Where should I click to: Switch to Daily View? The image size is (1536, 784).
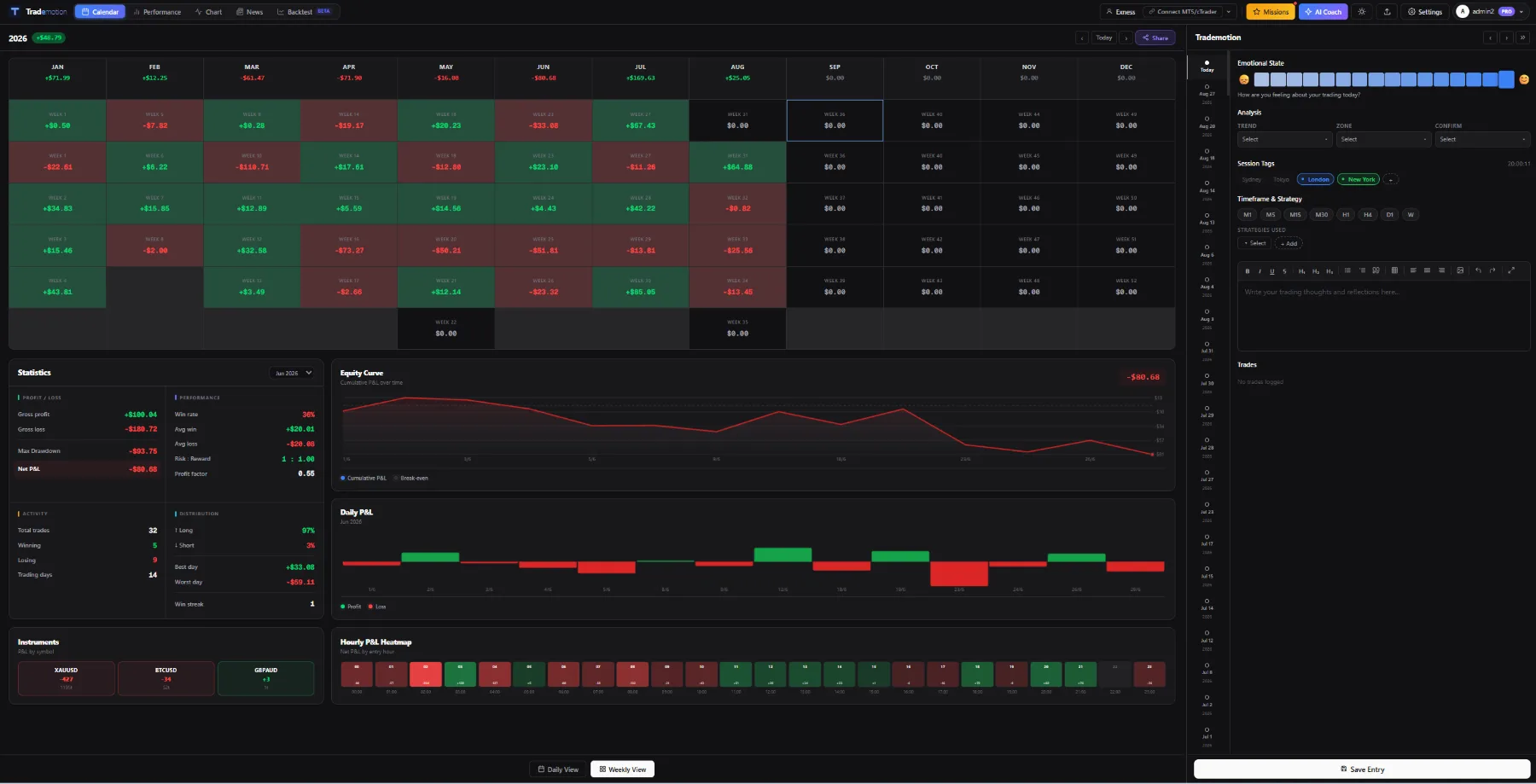(558, 769)
